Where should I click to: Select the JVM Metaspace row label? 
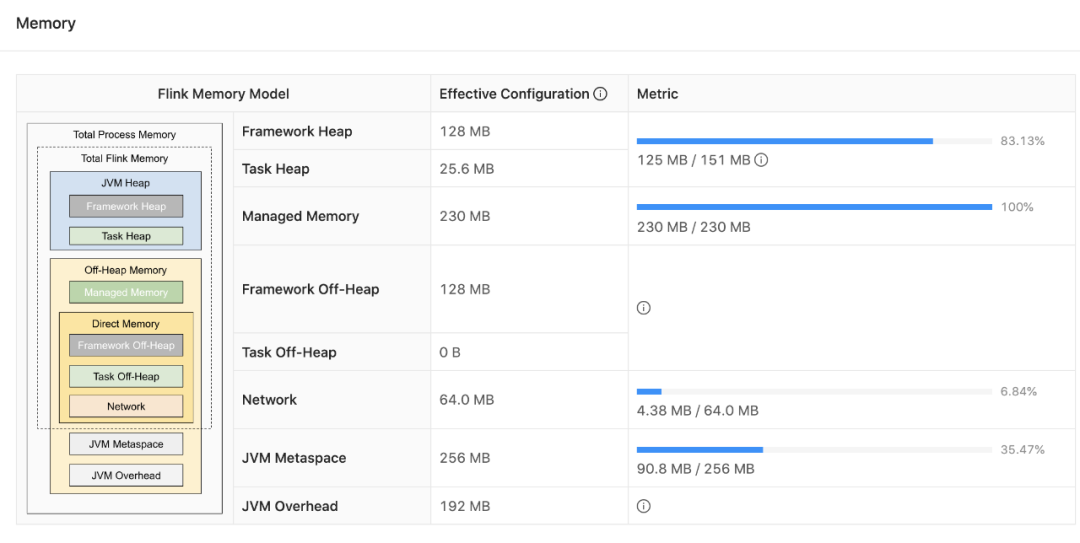(294, 458)
